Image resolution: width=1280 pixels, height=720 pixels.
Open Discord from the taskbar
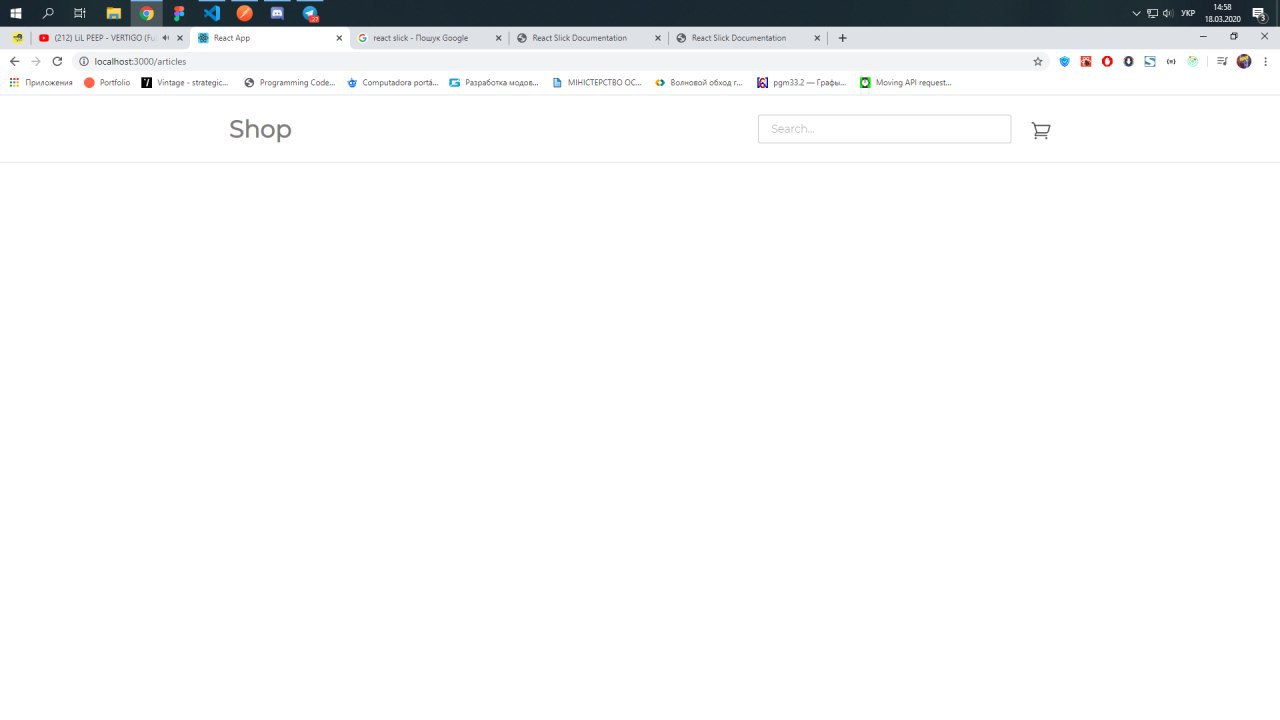(x=277, y=13)
